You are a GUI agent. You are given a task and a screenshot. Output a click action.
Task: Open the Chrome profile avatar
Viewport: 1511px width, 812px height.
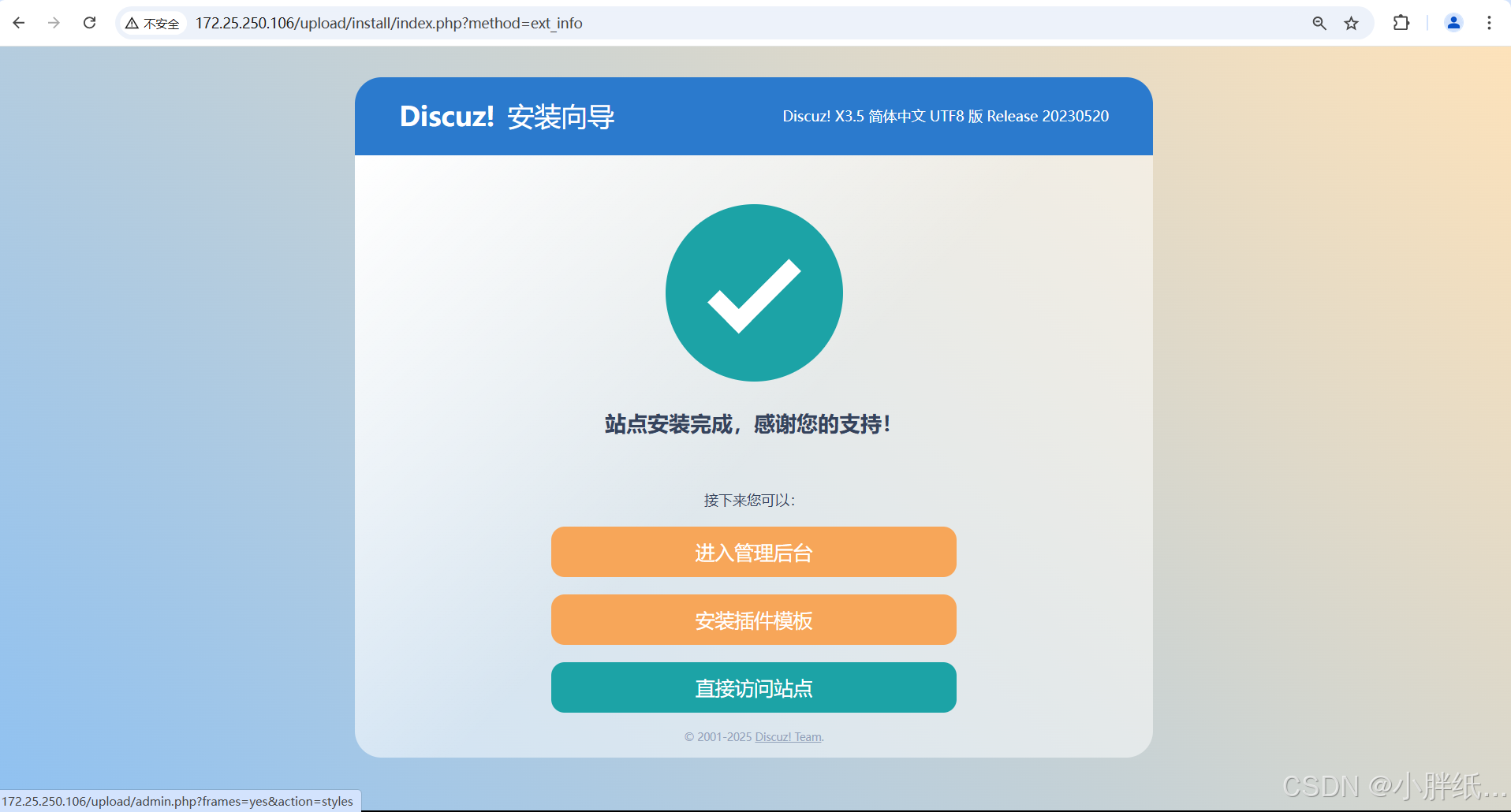[1453, 23]
